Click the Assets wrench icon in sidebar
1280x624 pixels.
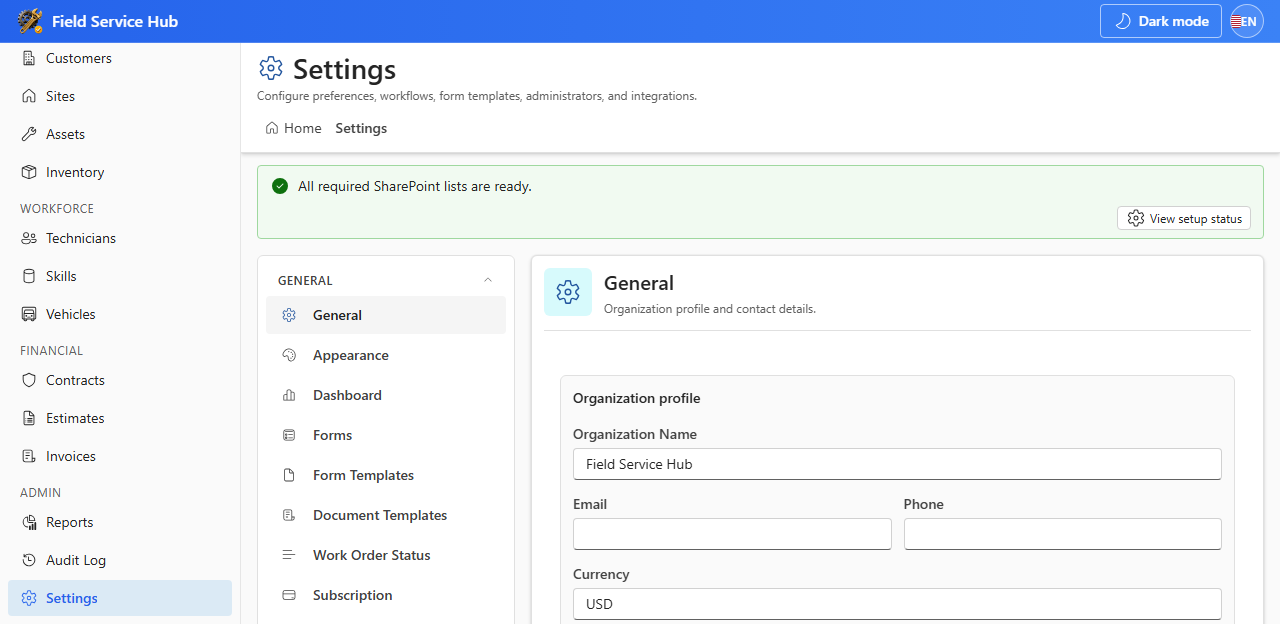pyautogui.click(x=29, y=134)
